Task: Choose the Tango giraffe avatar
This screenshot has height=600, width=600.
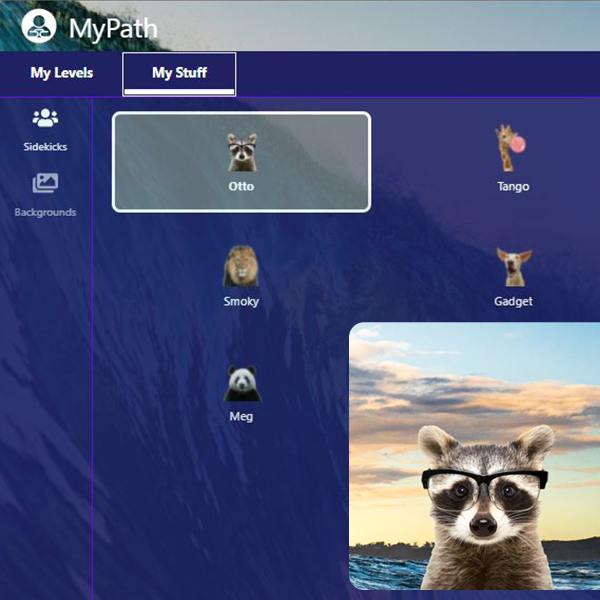Action: click(512, 149)
